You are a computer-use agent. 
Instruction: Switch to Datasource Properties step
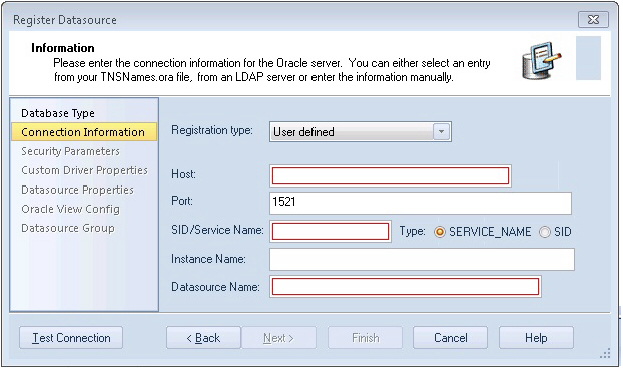(x=77, y=190)
